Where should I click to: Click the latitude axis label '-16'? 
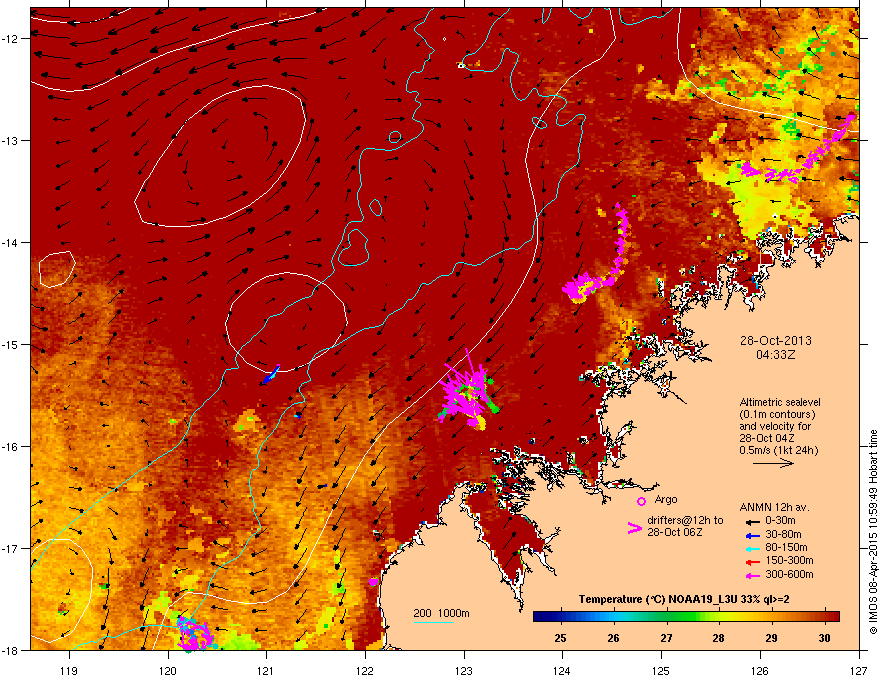pyautogui.click(x=12, y=447)
